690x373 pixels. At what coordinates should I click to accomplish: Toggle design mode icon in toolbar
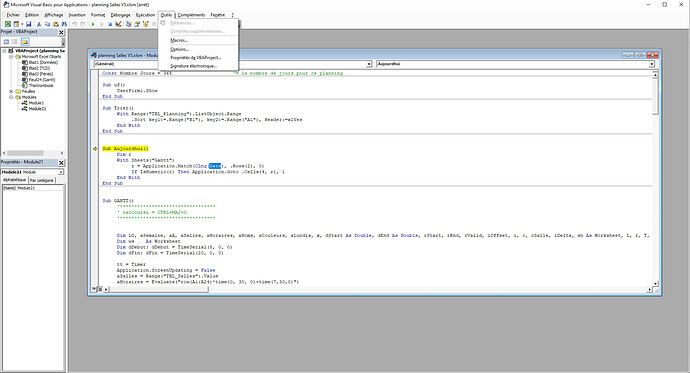click(118, 24)
